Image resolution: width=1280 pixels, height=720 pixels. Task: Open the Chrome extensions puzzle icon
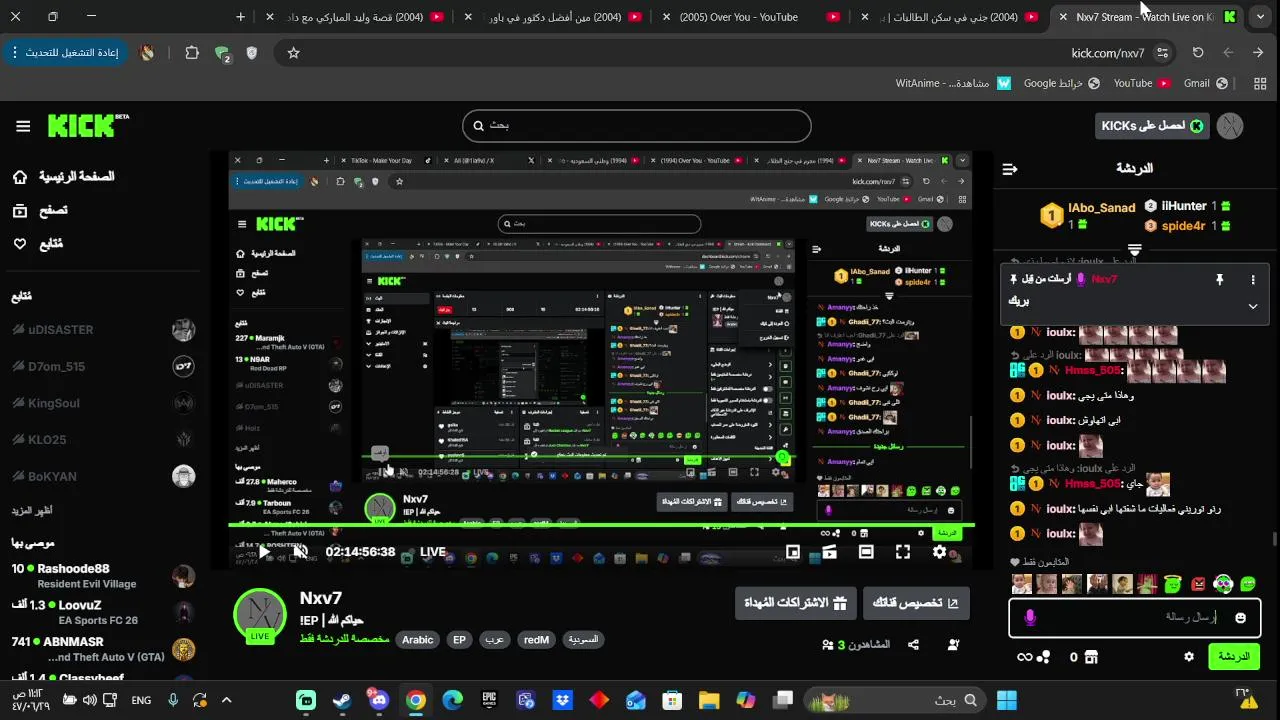click(192, 53)
